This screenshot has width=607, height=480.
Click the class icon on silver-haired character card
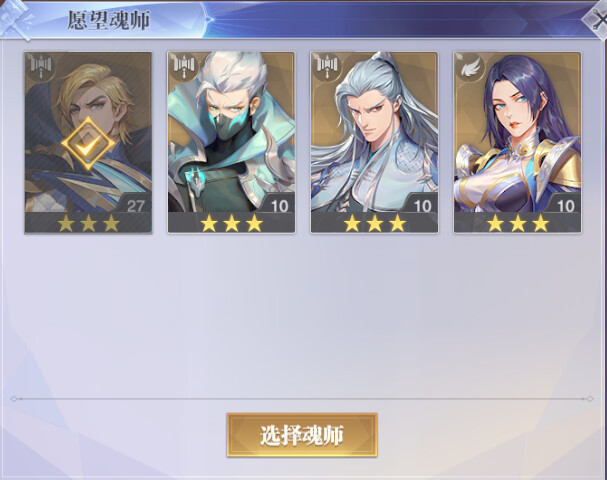[327, 65]
